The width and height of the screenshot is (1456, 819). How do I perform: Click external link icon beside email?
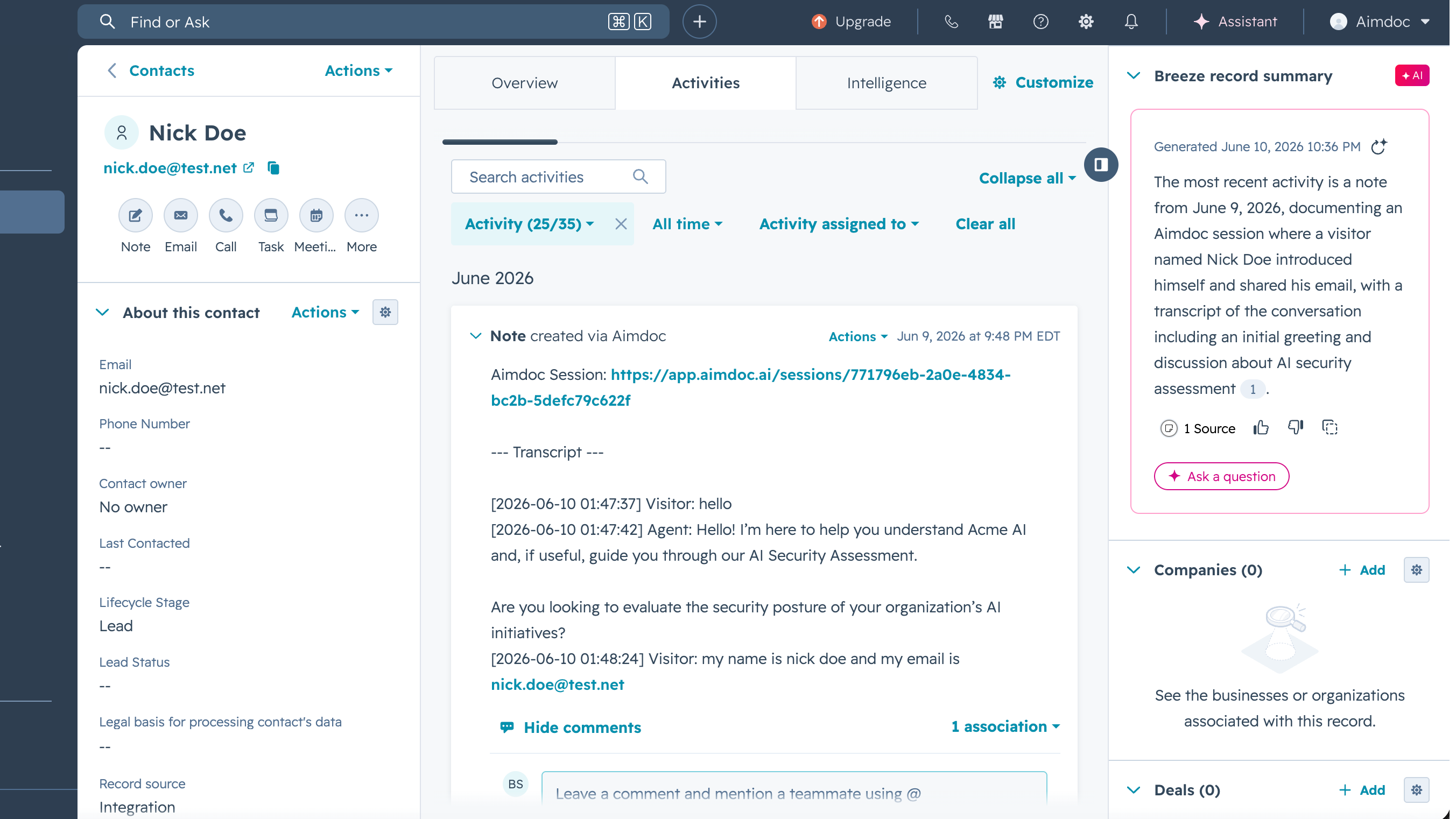click(249, 168)
